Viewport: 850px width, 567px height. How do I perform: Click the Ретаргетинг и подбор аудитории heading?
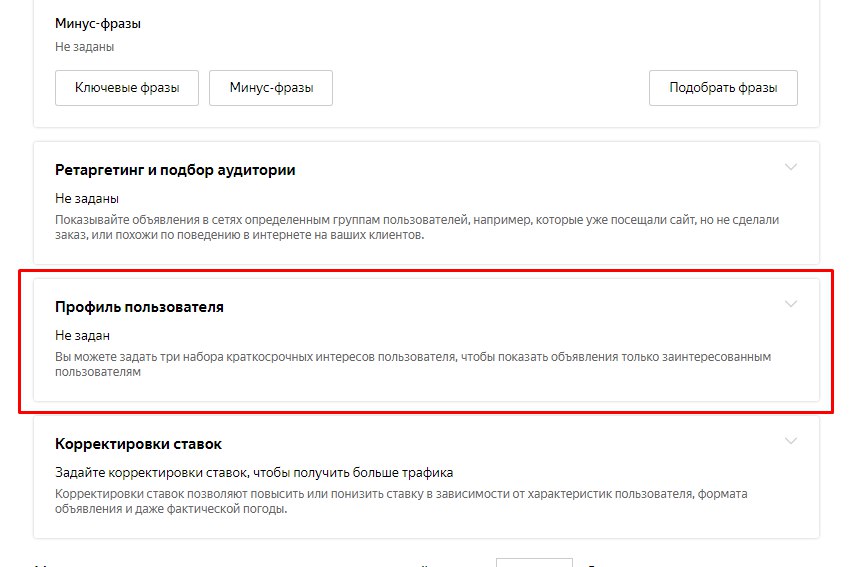coord(175,170)
